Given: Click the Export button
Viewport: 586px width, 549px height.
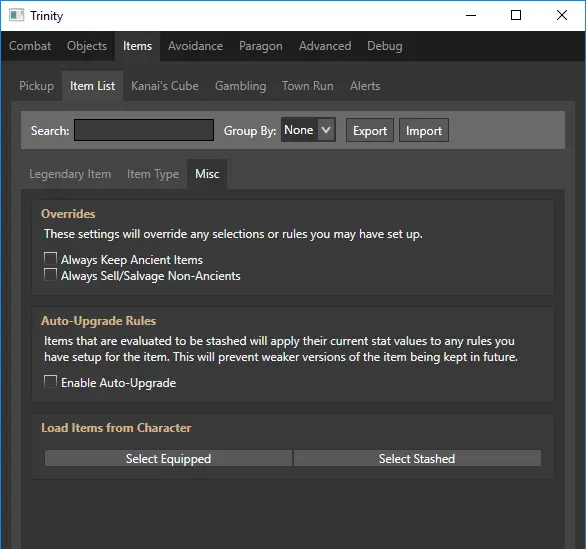Looking at the screenshot, I should [370, 130].
